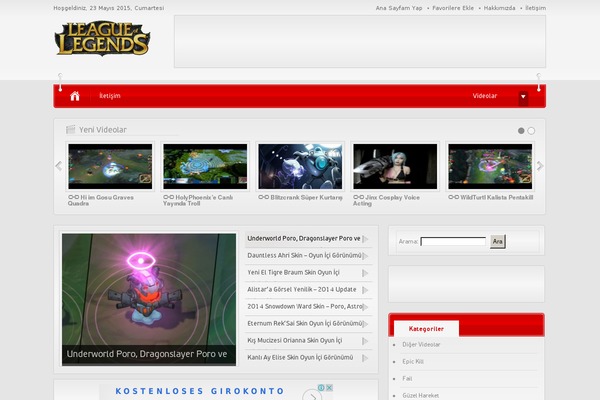Click arrow beside Kanlı Ay Elise
Image resolution: width=600 pixels, height=400 pixels.
(365, 358)
